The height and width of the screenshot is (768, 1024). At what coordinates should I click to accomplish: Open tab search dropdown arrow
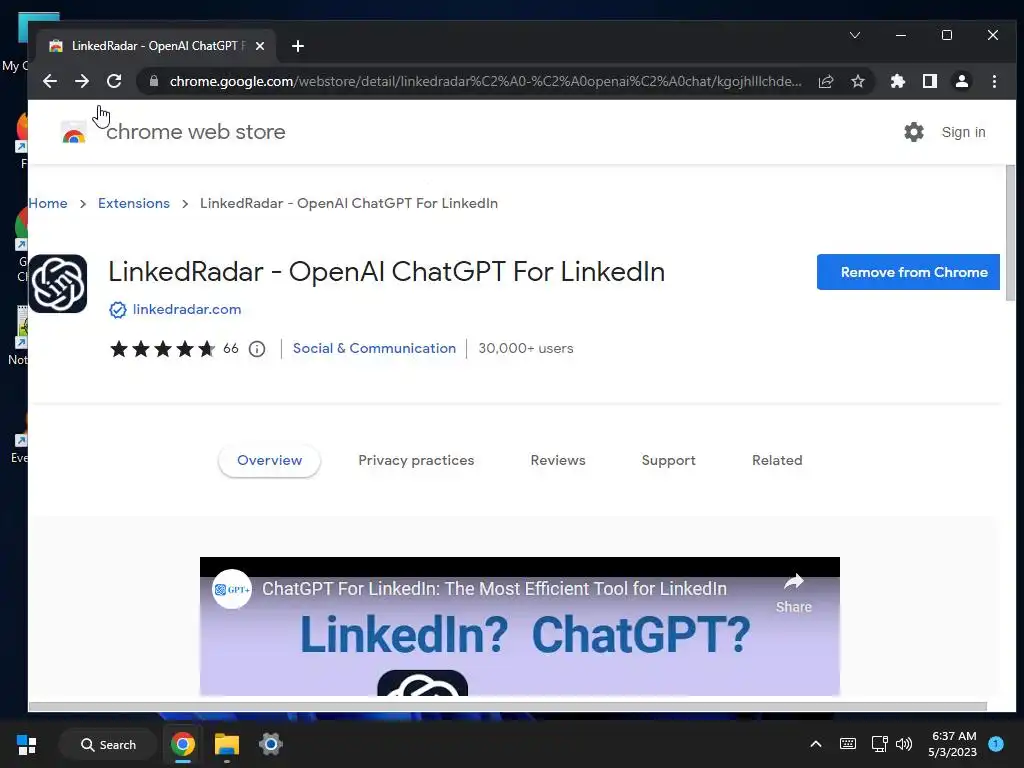tap(855, 35)
